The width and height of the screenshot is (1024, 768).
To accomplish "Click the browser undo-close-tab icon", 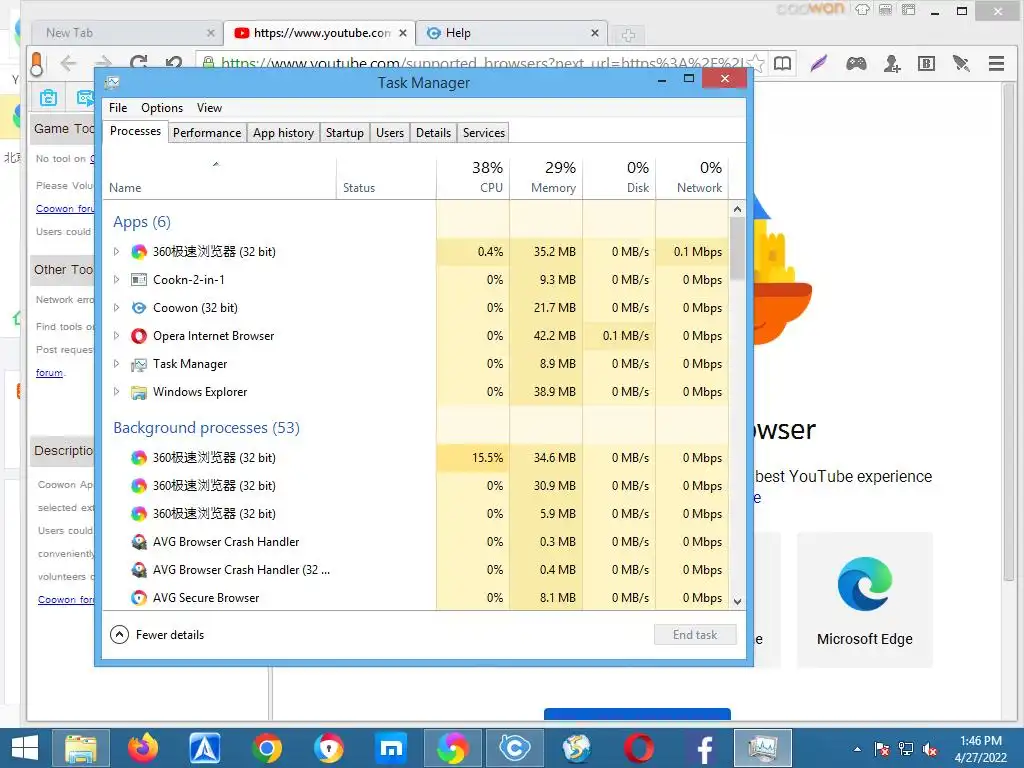I will click(x=174, y=63).
